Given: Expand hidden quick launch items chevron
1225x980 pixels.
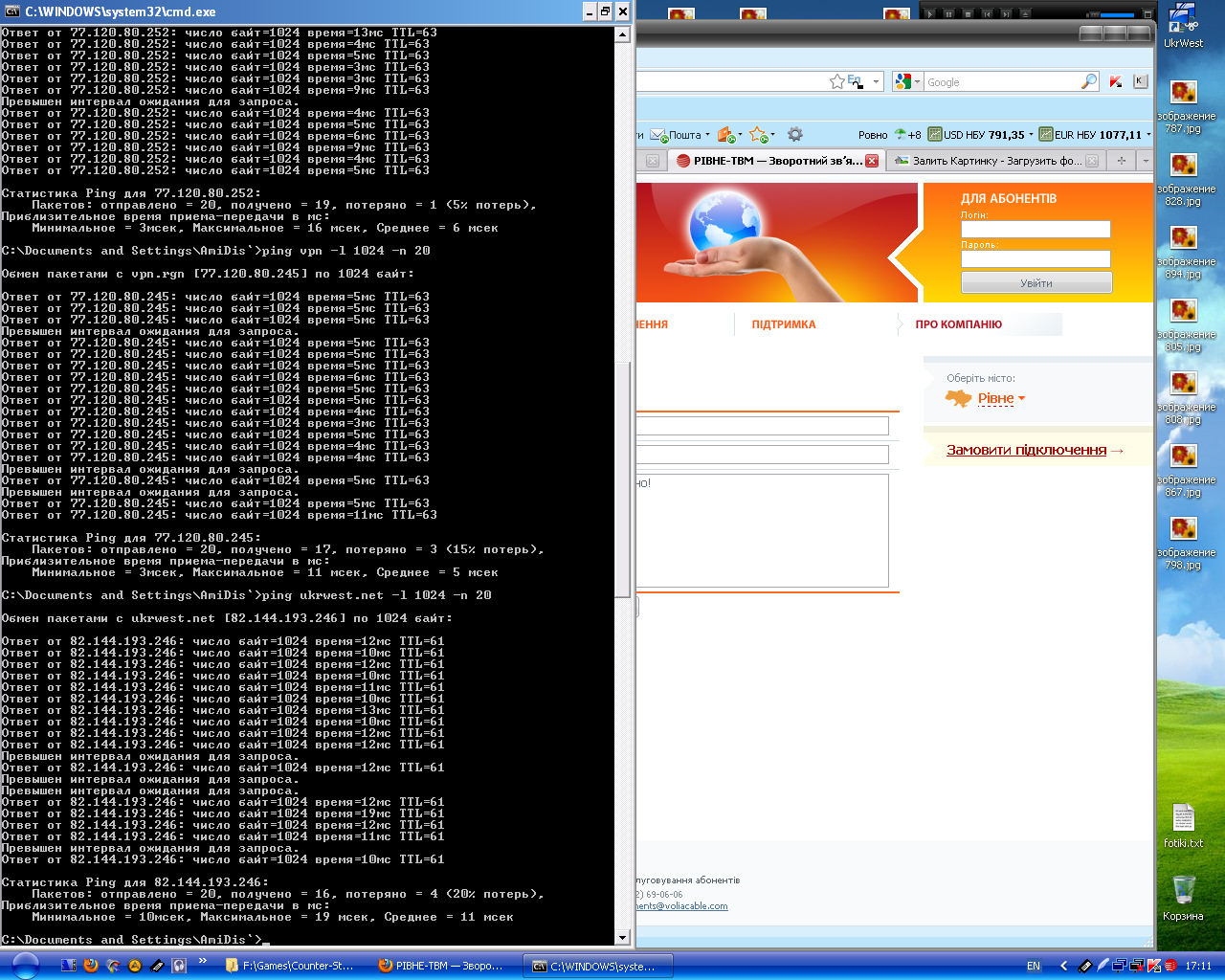Looking at the screenshot, I should (x=203, y=962).
